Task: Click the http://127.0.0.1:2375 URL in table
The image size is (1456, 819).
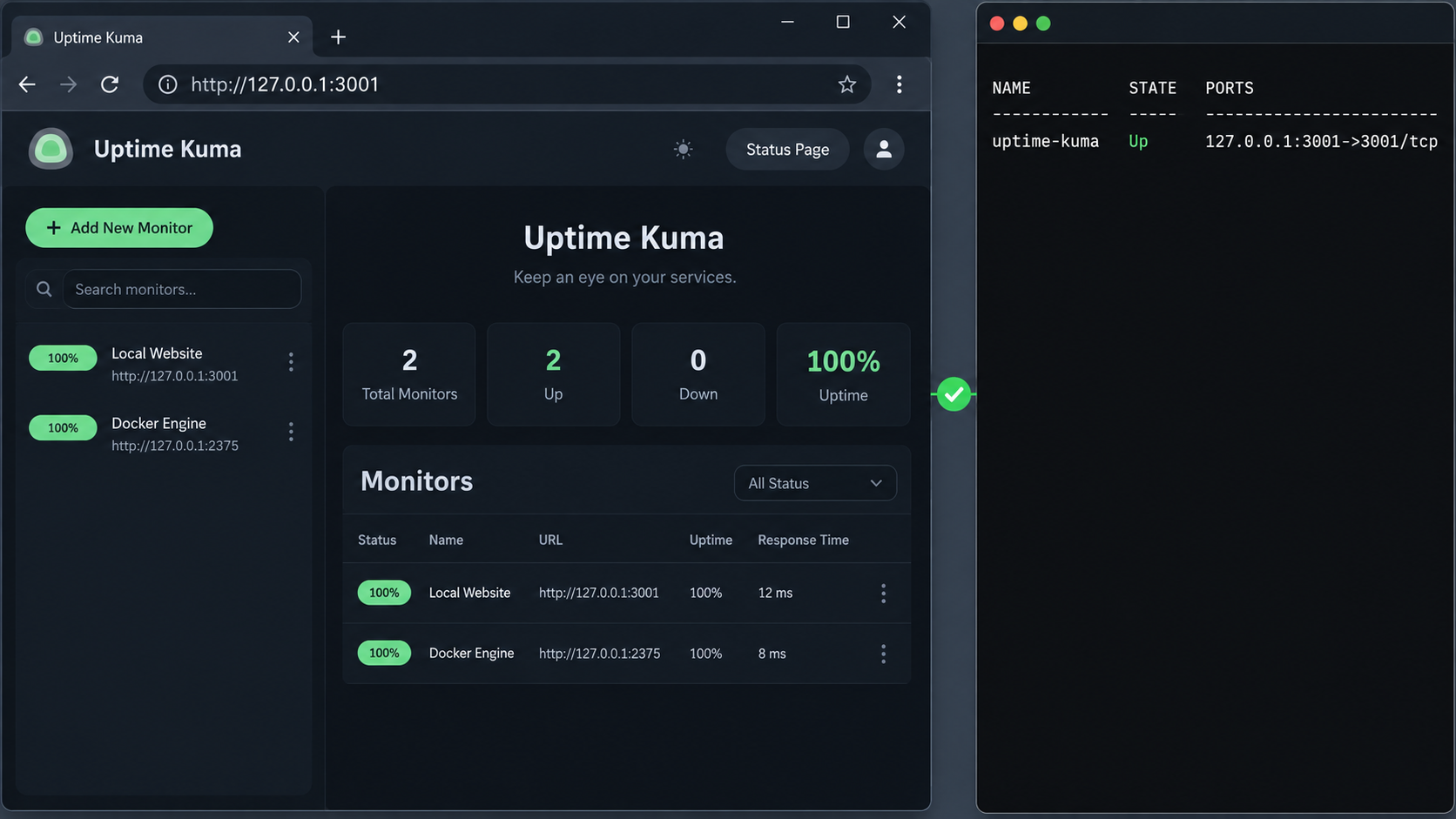Action: pos(599,654)
